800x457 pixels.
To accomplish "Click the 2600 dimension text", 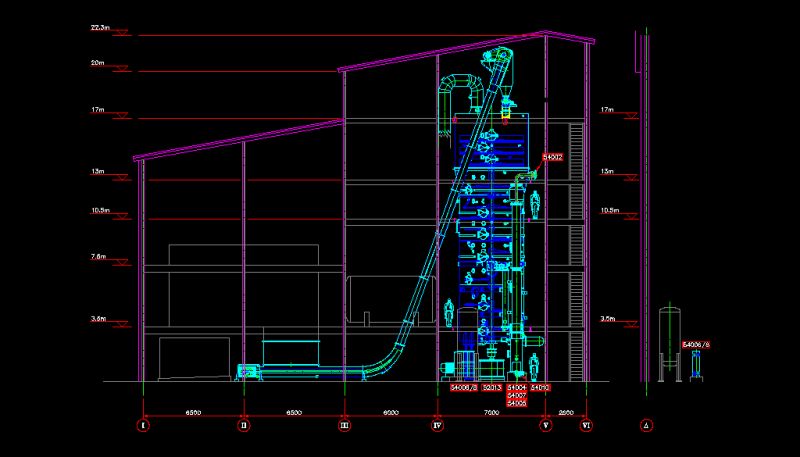I will [x=566, y=412].
